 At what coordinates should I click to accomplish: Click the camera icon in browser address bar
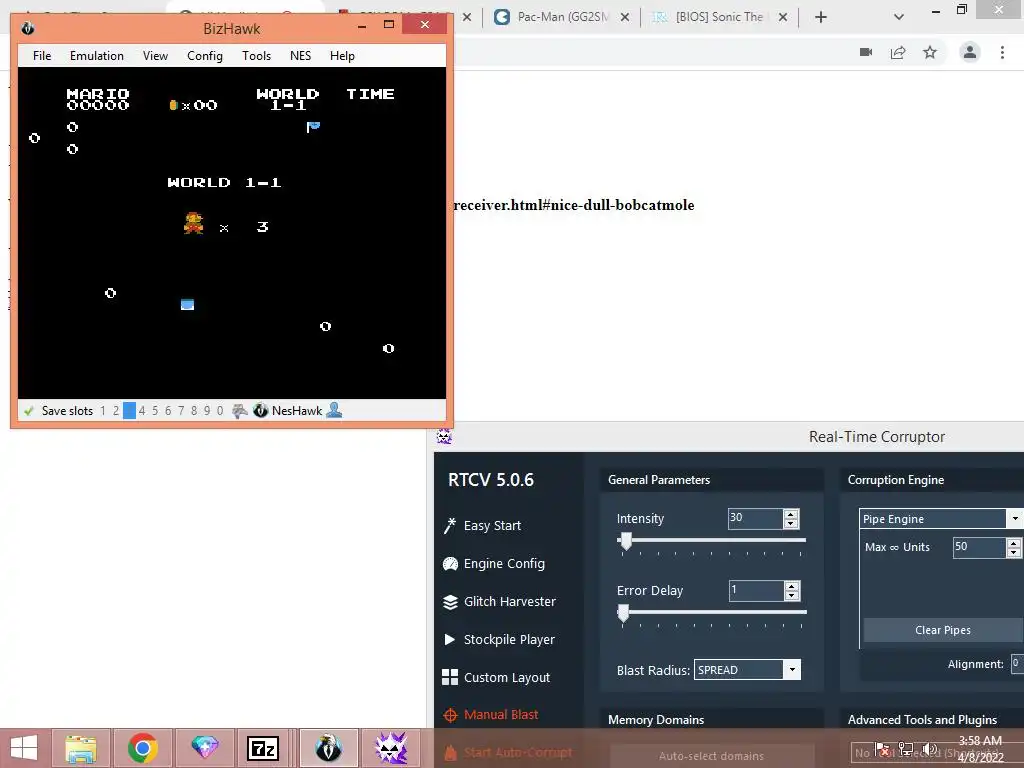866,52
